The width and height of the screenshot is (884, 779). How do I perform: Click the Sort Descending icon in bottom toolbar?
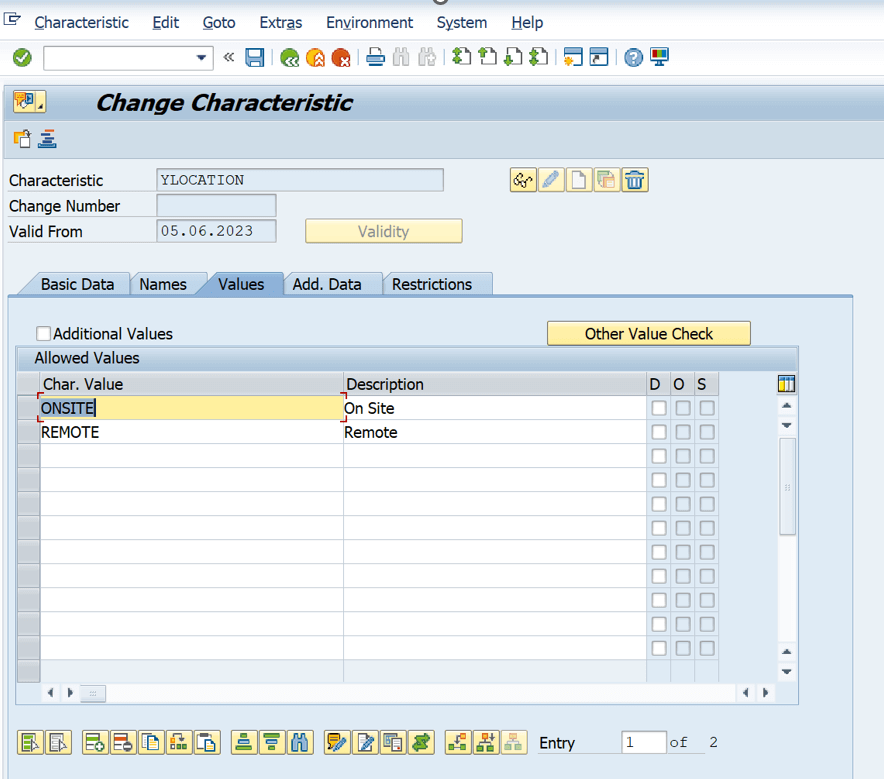pyautogui.click(x=272, y=742)
